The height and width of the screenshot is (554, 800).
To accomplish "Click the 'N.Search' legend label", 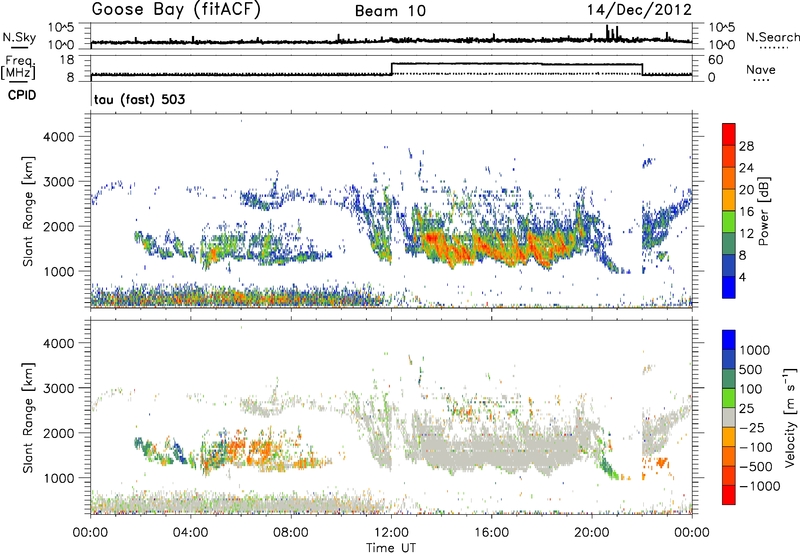I will [x=773, y=37].
